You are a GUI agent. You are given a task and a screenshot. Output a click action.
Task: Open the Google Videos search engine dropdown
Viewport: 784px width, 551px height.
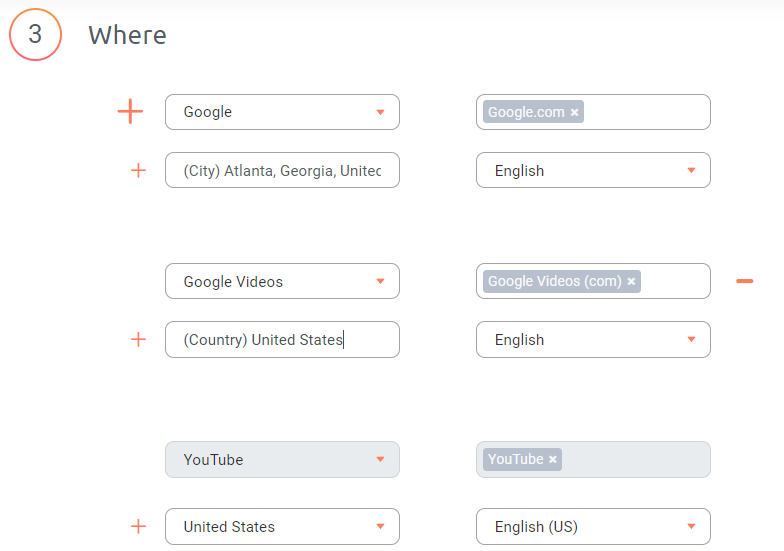(x=282, y=281)
